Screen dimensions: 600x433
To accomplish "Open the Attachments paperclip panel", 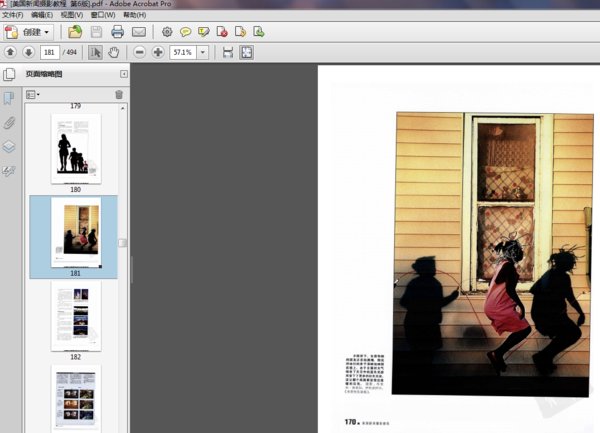I will pos(9,123).
